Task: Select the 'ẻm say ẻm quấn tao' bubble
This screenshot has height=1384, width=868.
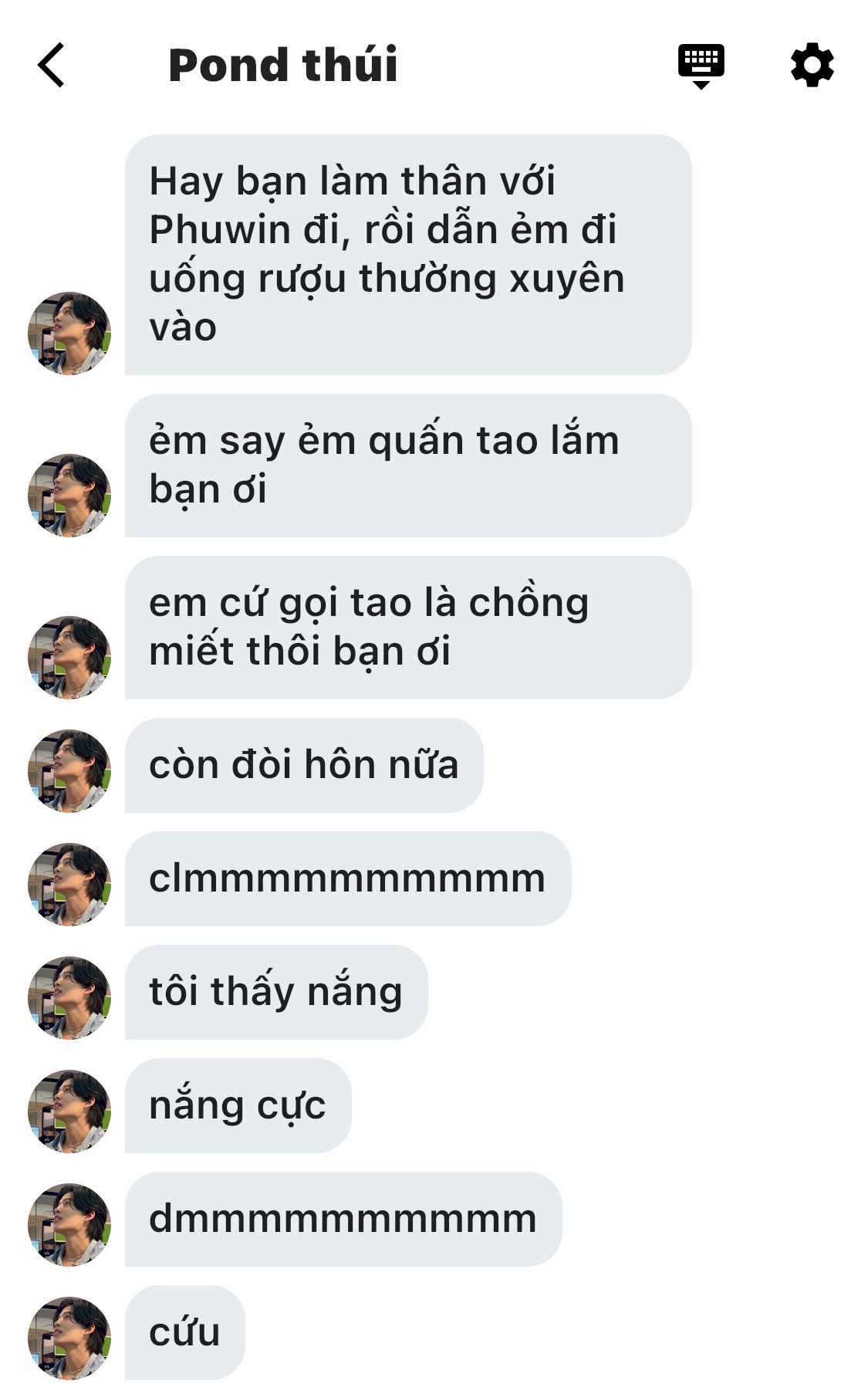Action: coord(408,465)
